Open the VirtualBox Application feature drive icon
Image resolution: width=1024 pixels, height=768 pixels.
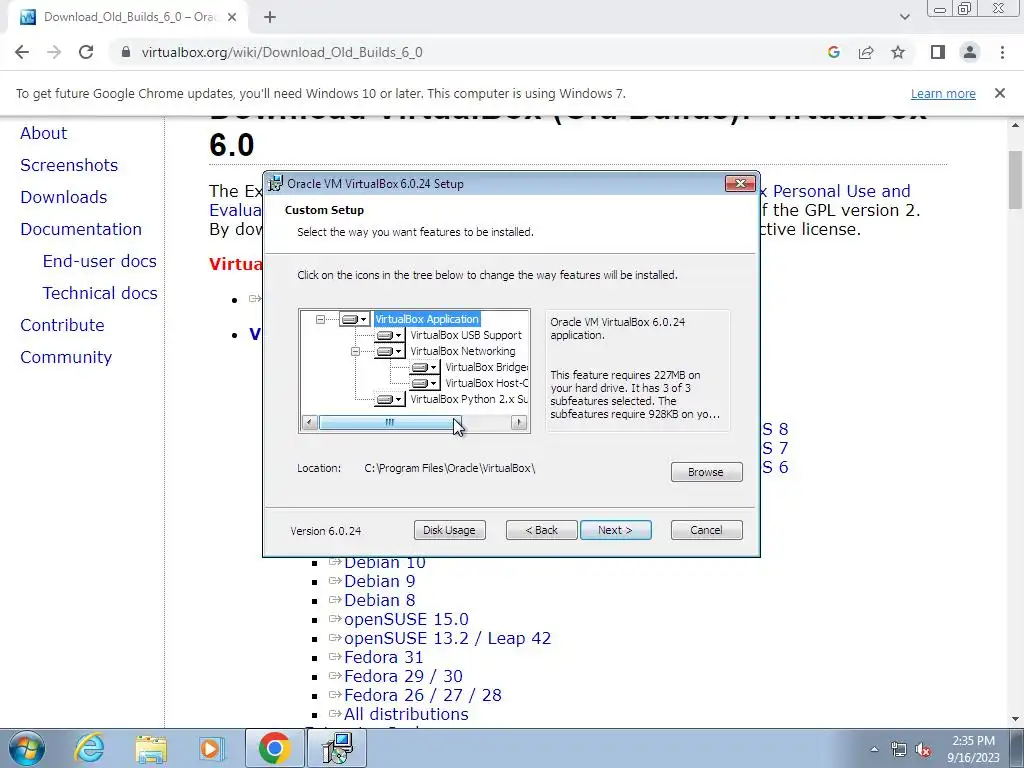[355, 319]
